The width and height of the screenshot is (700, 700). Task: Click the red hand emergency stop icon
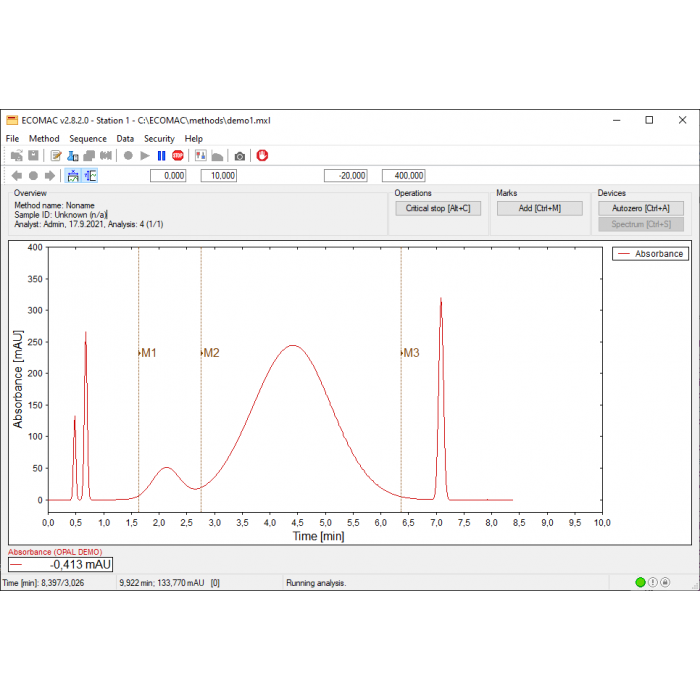click(263, 156)
